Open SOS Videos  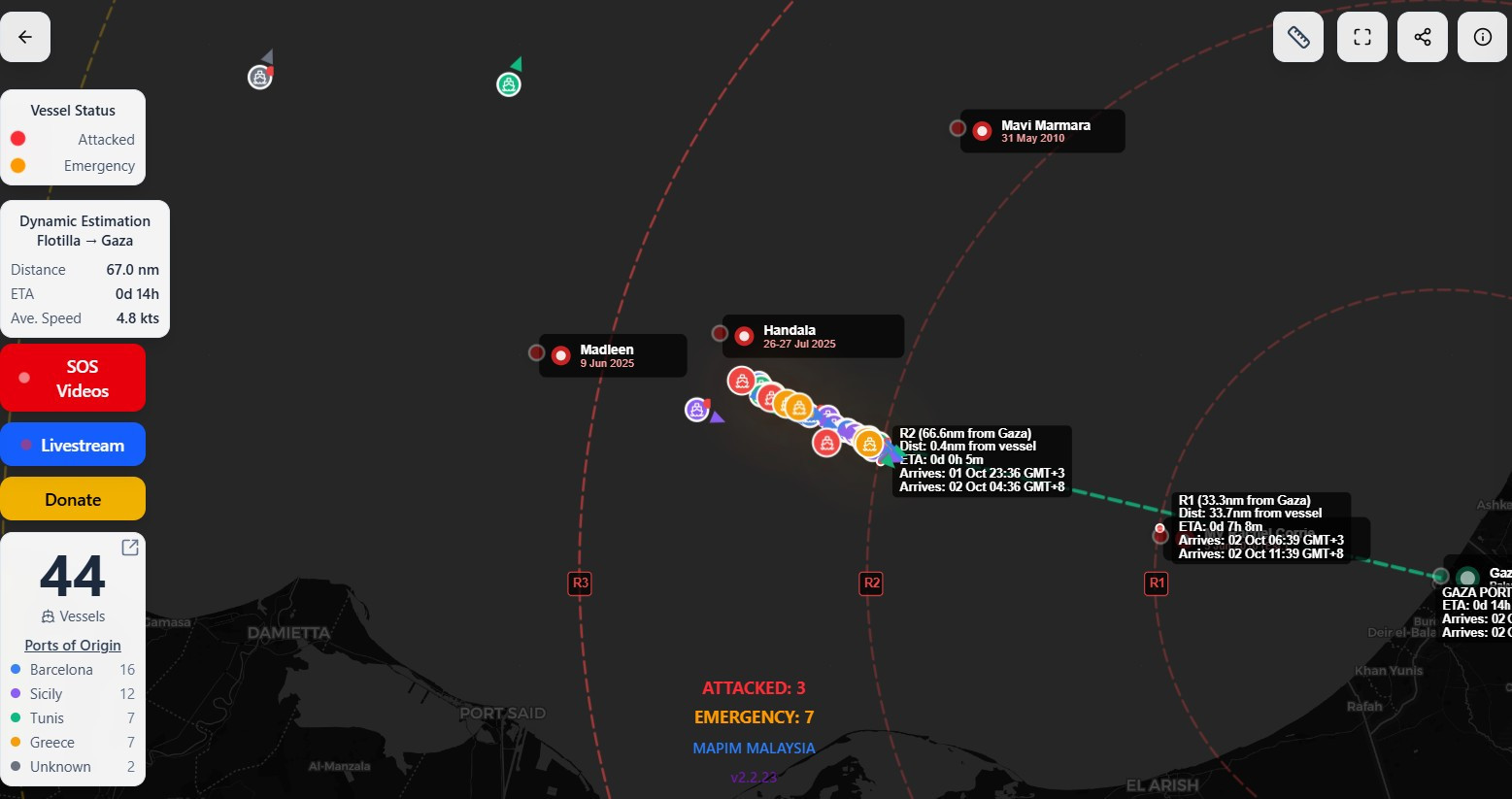pos(73,379)
